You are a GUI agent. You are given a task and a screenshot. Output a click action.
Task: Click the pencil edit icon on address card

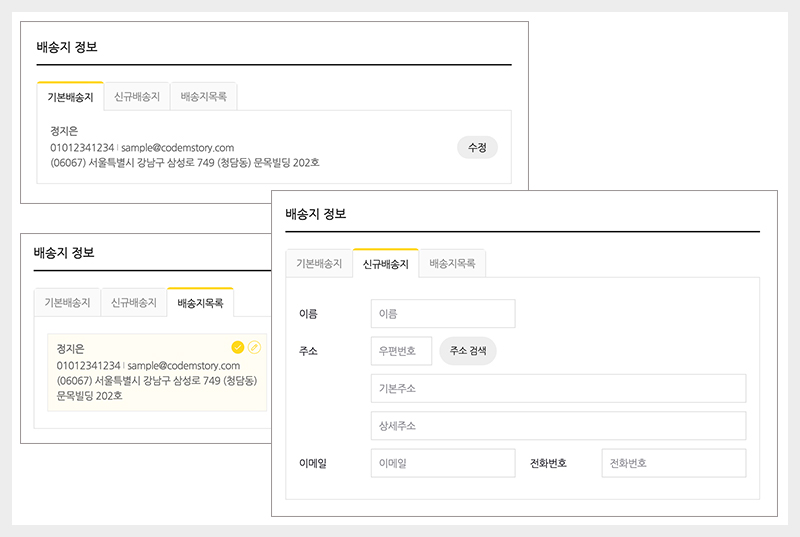pyautogui.click(x=254, y=347)
